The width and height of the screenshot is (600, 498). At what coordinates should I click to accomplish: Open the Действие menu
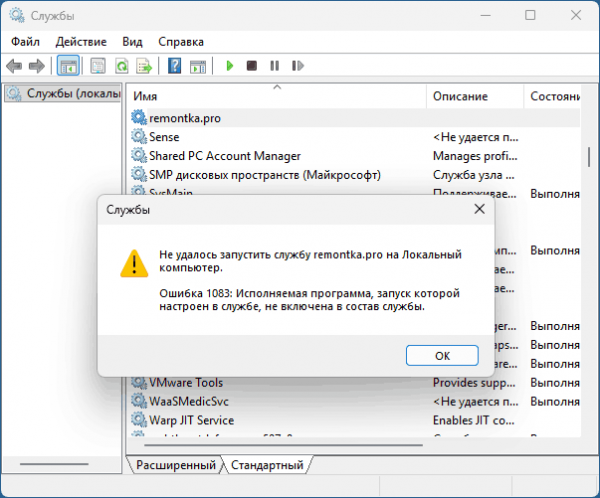(81, 42)
